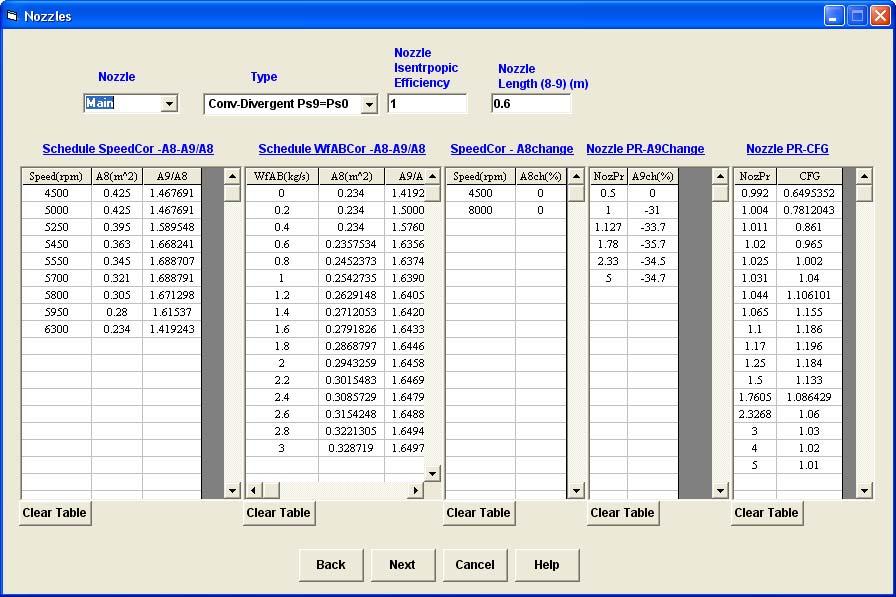Select the CFG column header
This screenshot has width=896, height=597.
pos(809,177)
